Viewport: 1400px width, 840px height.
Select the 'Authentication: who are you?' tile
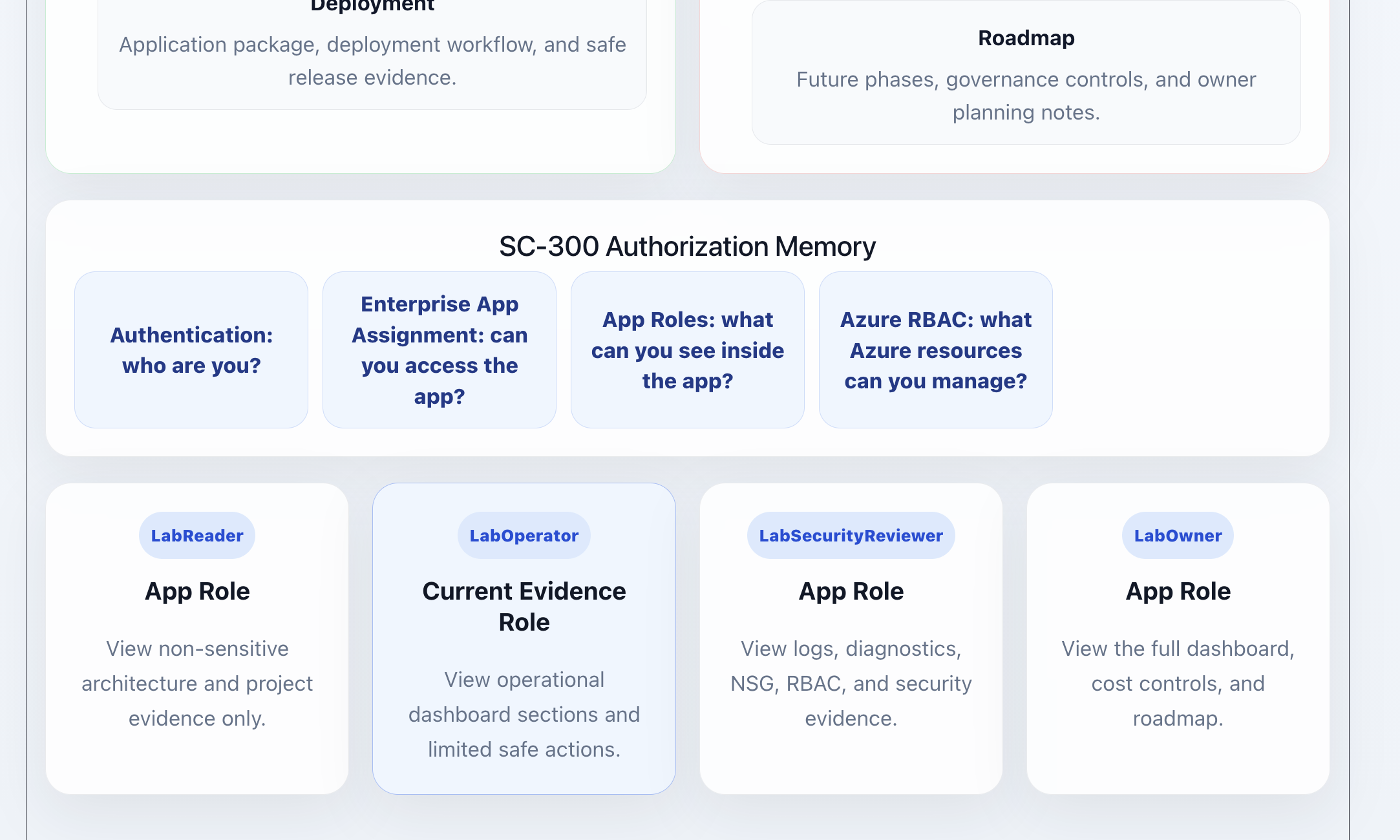[x=191, y=350]
